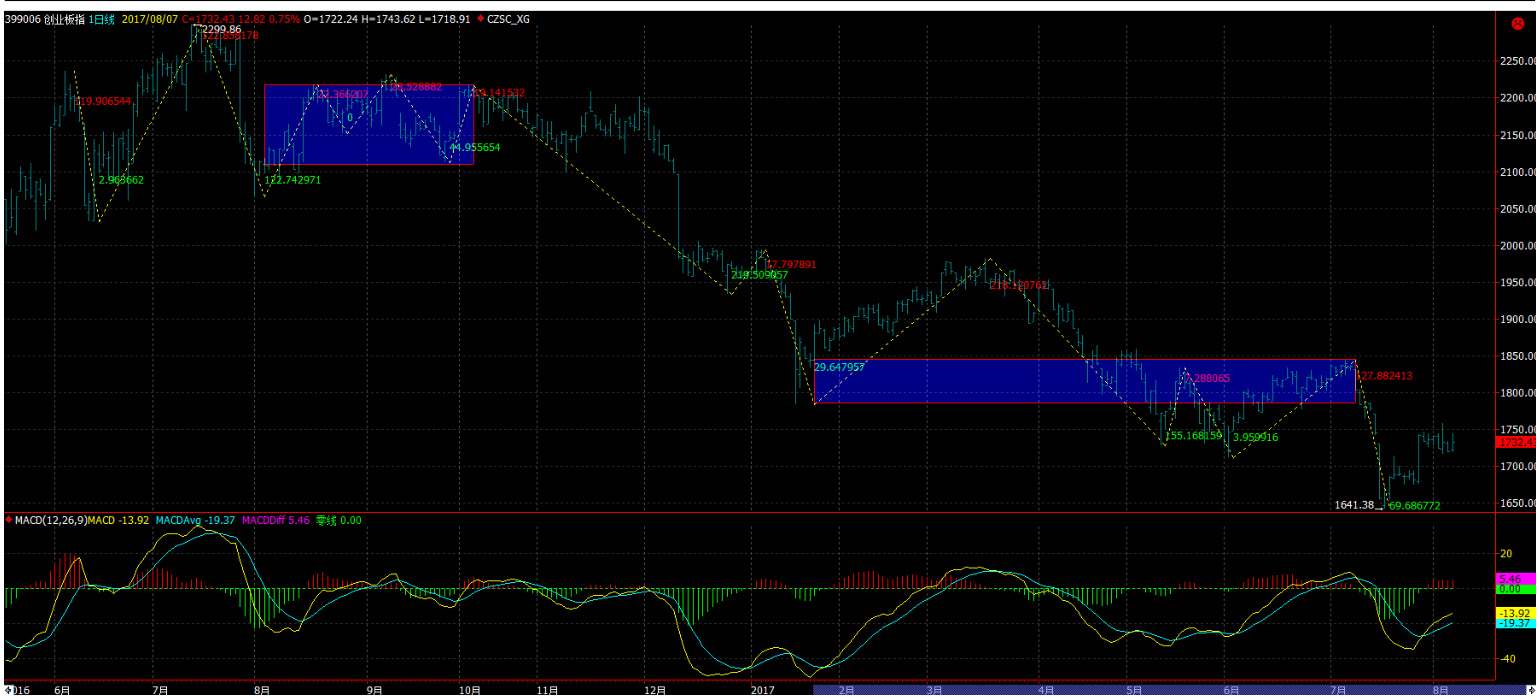Click the red diamond beside CZSC_XG
1539x699 pixels.
pyautogui.click(x=481, y=18)
